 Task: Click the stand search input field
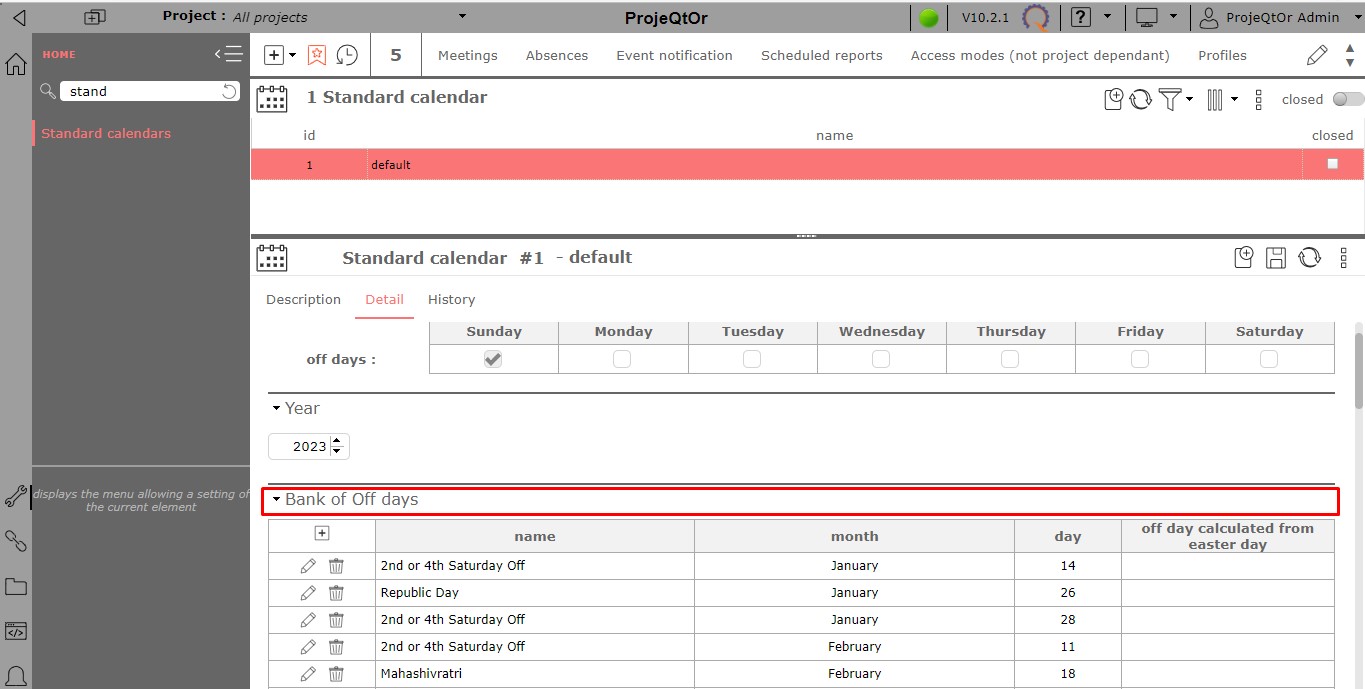pyautogui.click(x=140, y=91)
